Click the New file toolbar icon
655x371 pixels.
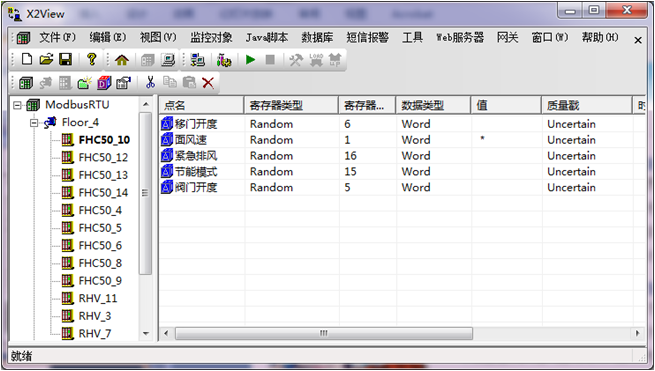tap(27, 59)
